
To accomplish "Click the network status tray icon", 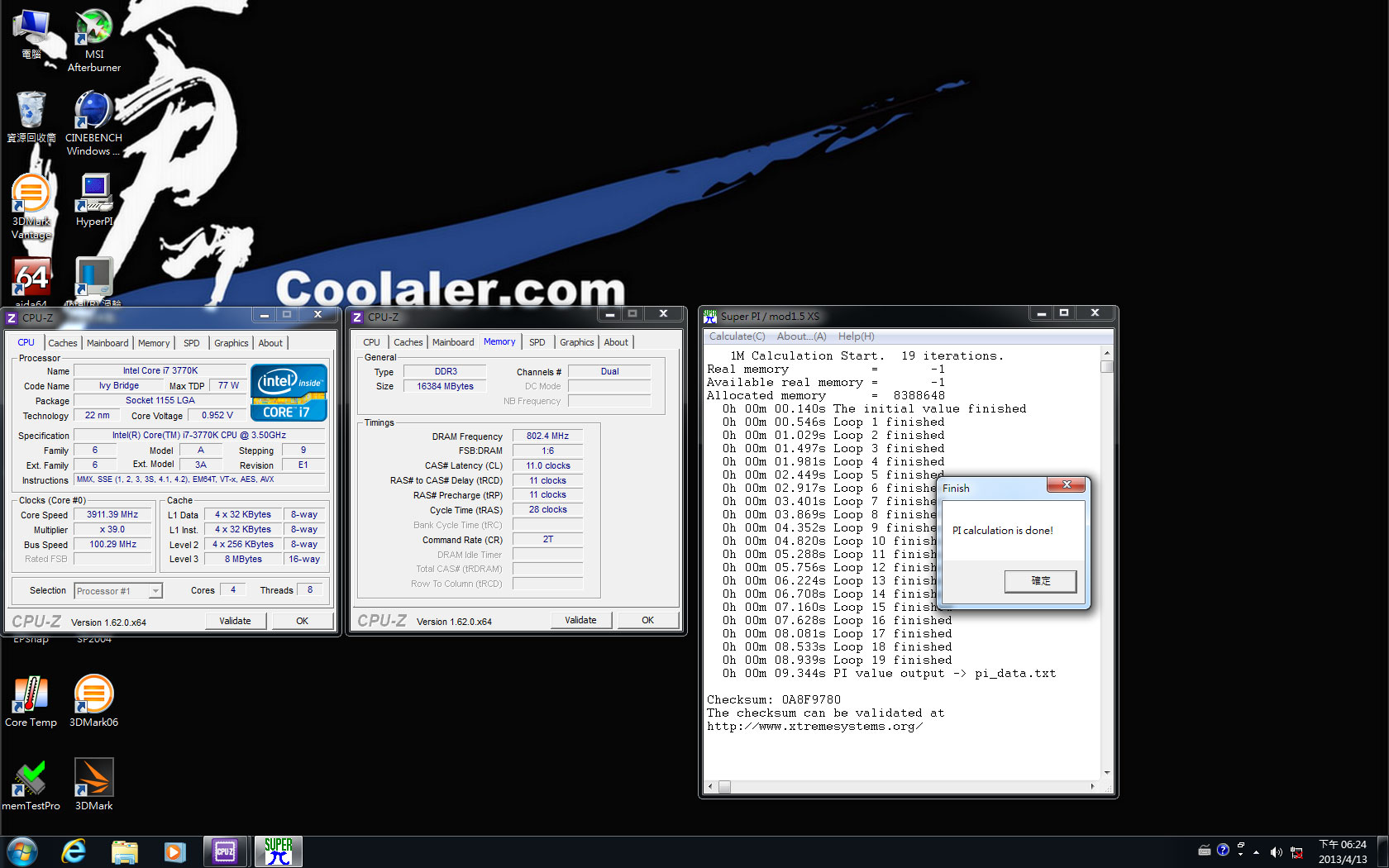I will tap(1296, 852).
